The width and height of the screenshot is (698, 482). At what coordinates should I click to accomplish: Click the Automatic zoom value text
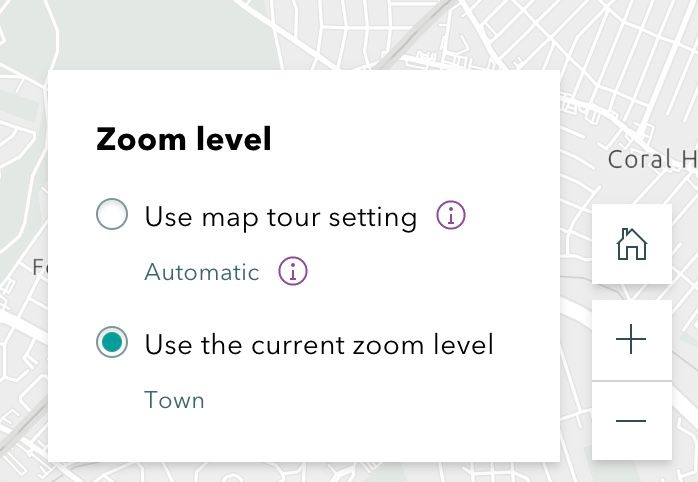click(x=202, y=272)
